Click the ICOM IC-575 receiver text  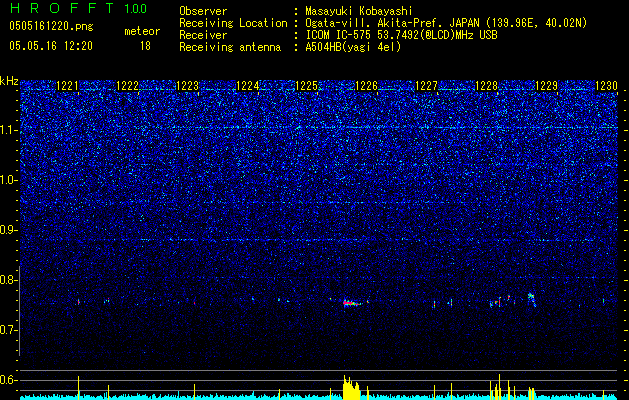coord(401,35)
